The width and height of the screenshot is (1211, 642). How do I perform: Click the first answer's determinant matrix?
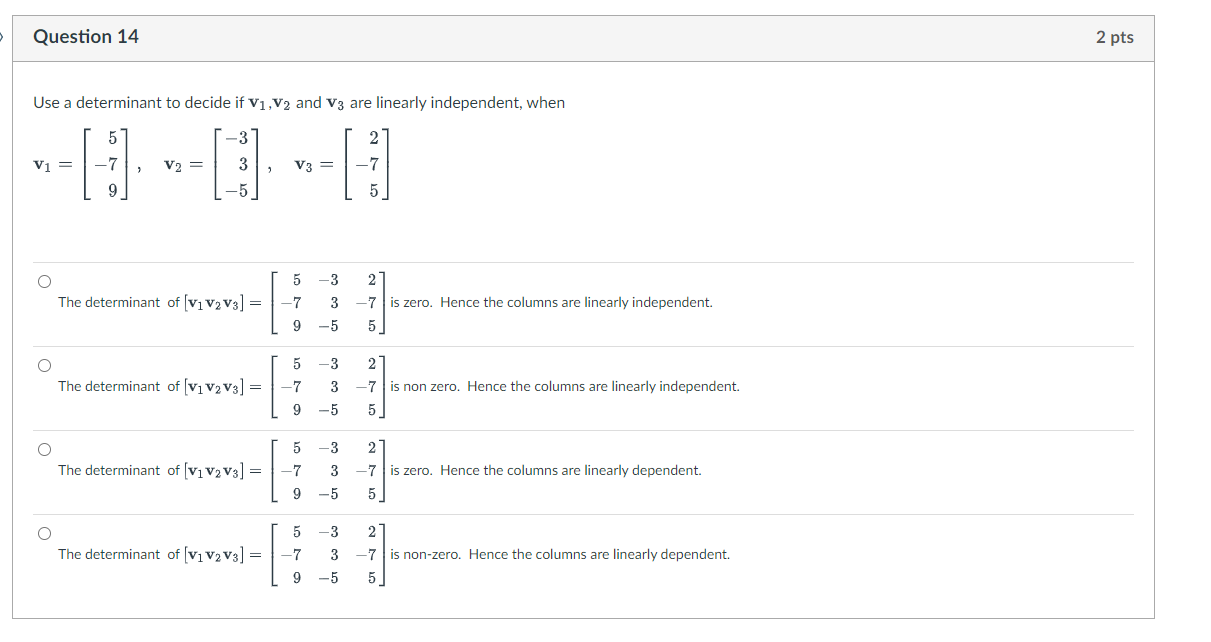(327, 302)
